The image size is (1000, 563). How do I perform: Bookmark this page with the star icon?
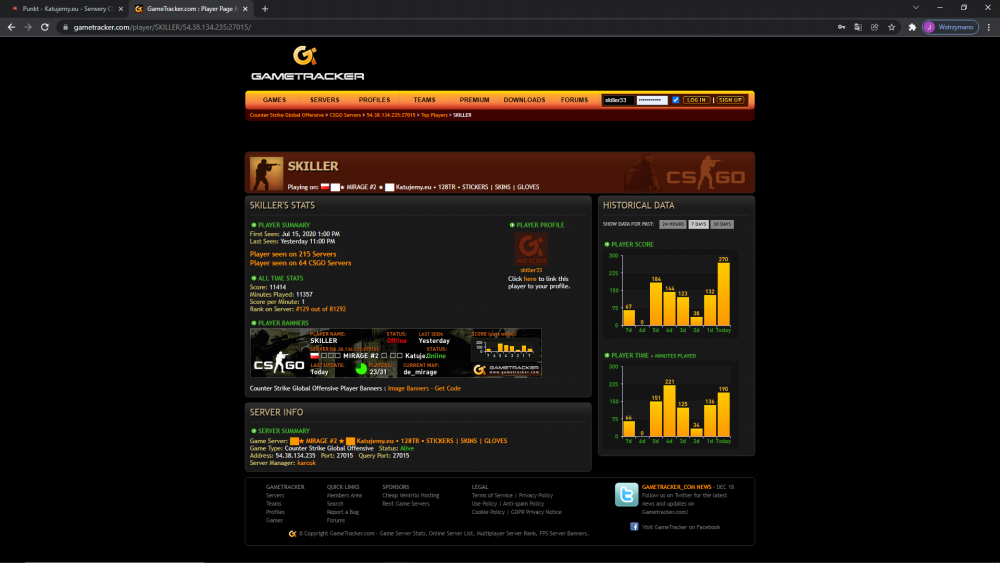click(892, 27)
